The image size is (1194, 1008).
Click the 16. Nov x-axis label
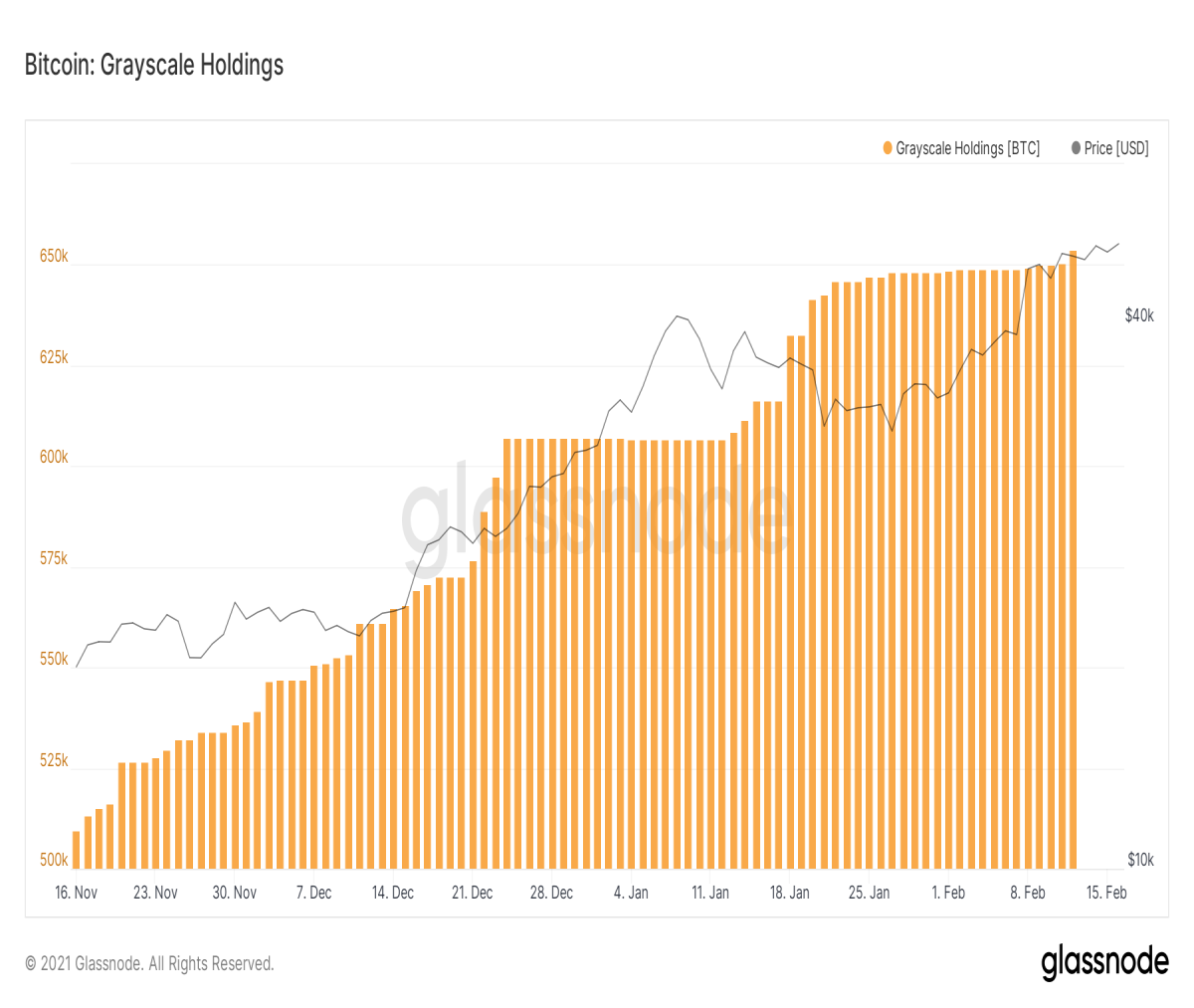pos(77,893)
